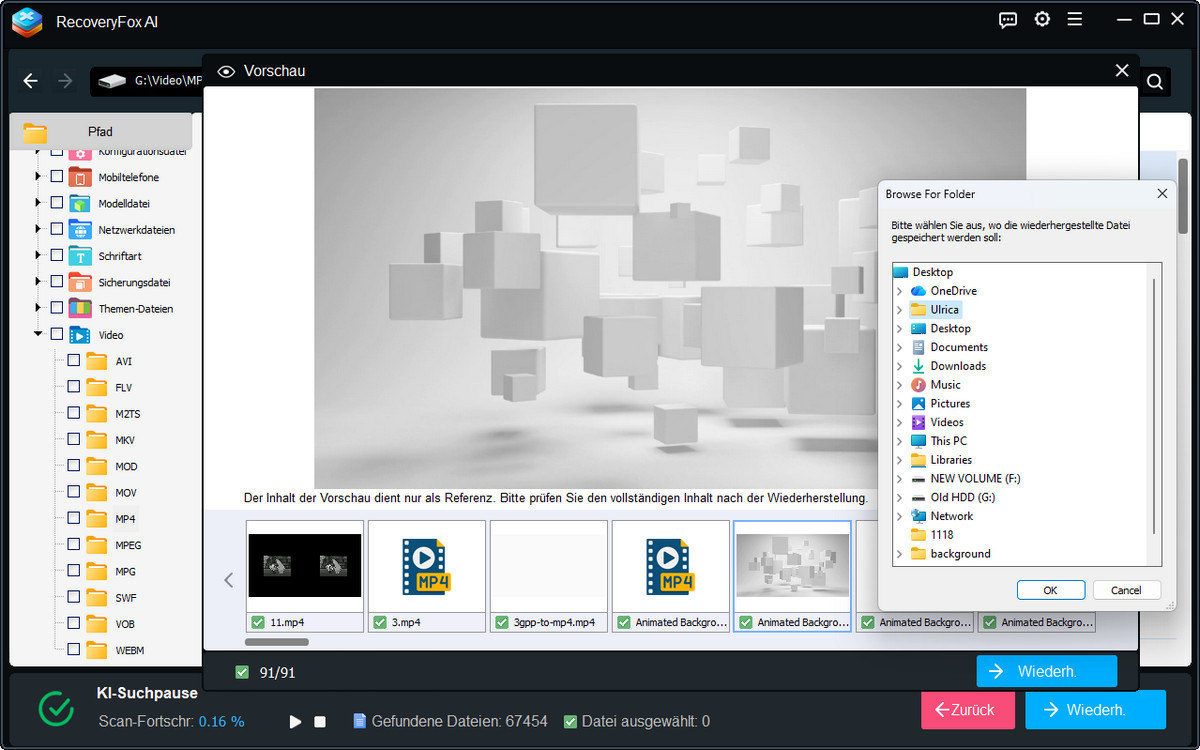
Task: Collapse the Video tree node
Action: click(38, 334)
